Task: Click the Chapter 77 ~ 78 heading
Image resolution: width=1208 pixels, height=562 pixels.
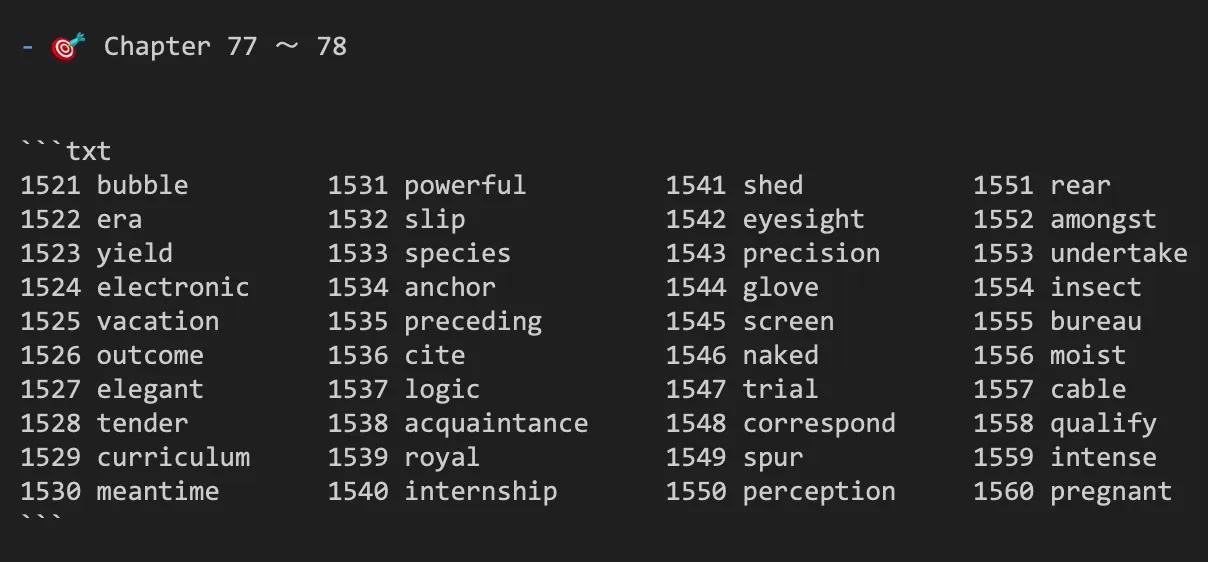Action: coord(225,46)
